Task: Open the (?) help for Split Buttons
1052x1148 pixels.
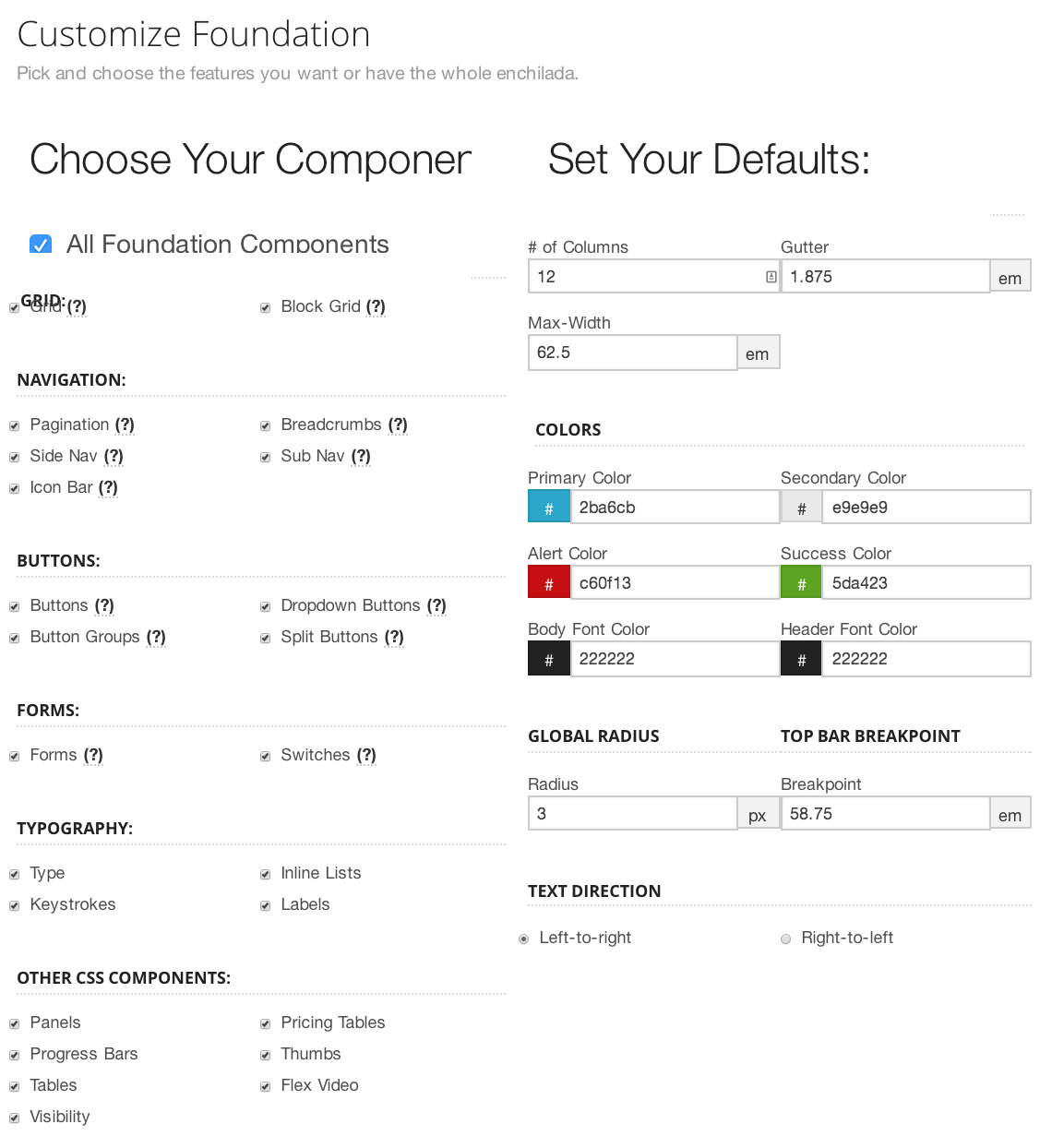Action: [394, 637]
